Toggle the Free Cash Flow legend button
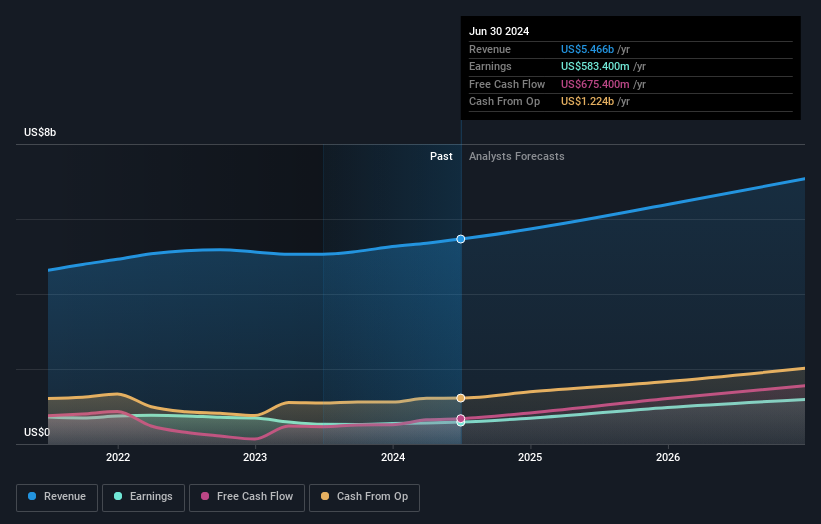The width and height of the screenshot is (821, 524). (247, 497)
